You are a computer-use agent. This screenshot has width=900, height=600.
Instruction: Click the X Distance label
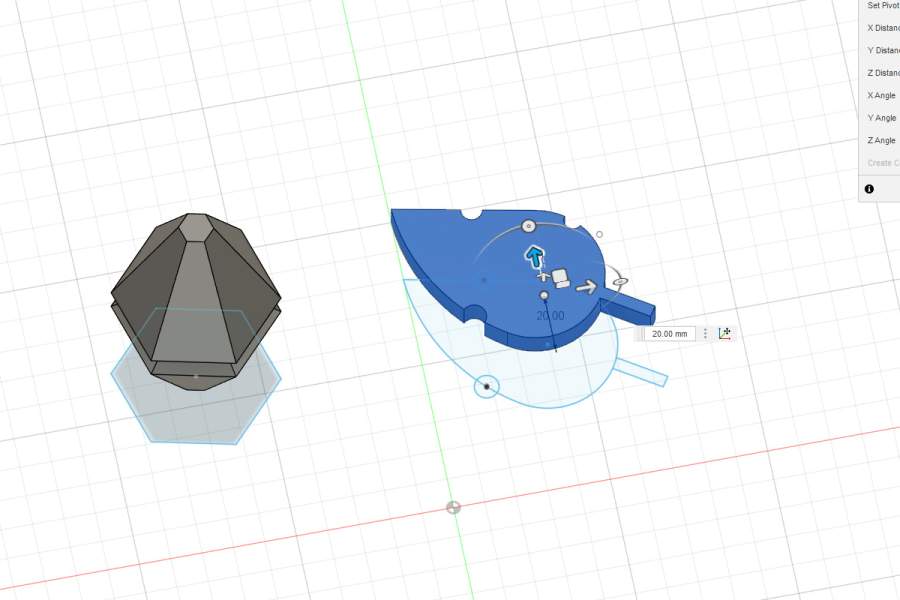[x=883, y=28]
